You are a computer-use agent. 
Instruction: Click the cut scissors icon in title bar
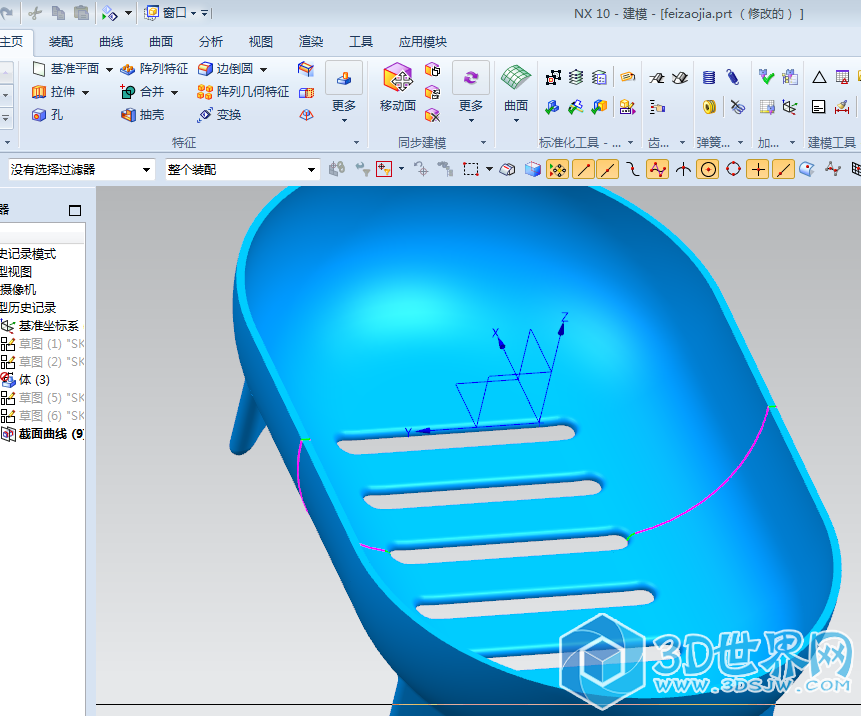35,13
